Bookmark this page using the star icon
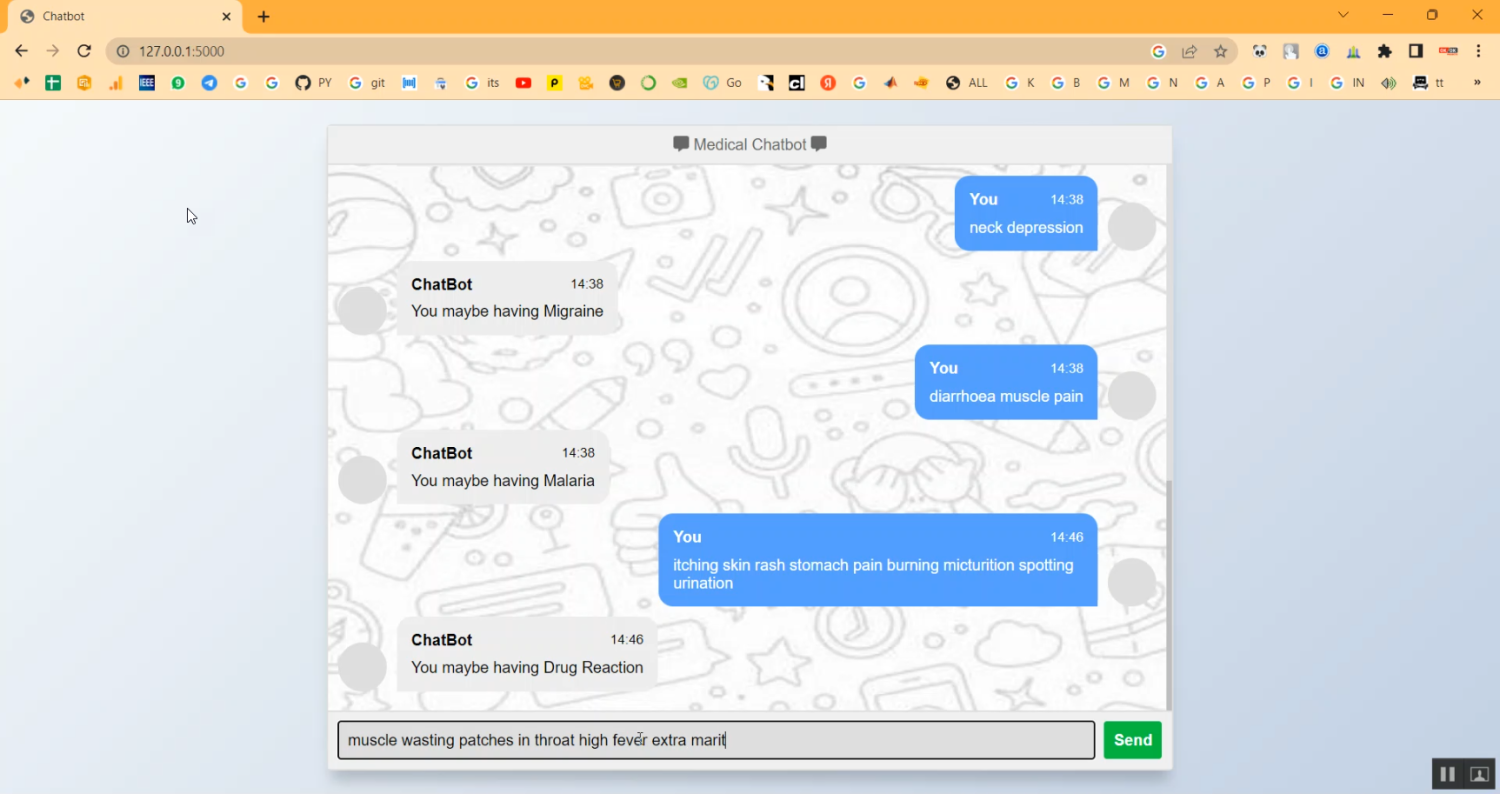 tap(1222, 50)
